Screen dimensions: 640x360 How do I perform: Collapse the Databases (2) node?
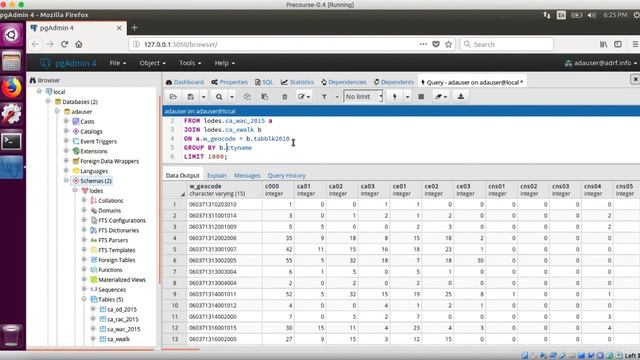click(48, 101)
